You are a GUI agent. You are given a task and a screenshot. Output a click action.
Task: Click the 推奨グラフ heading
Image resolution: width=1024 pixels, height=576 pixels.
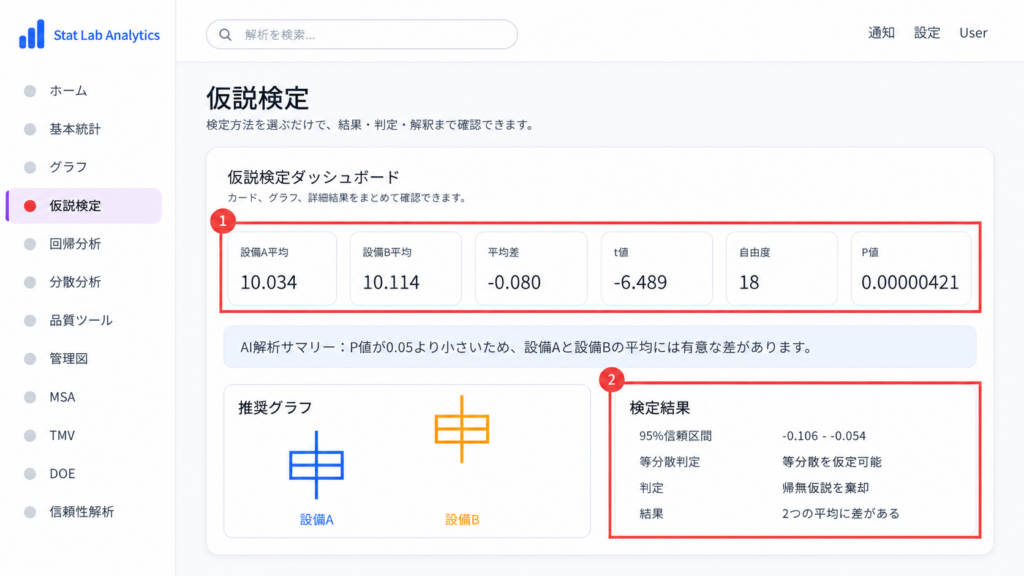(x=276, y=408)
